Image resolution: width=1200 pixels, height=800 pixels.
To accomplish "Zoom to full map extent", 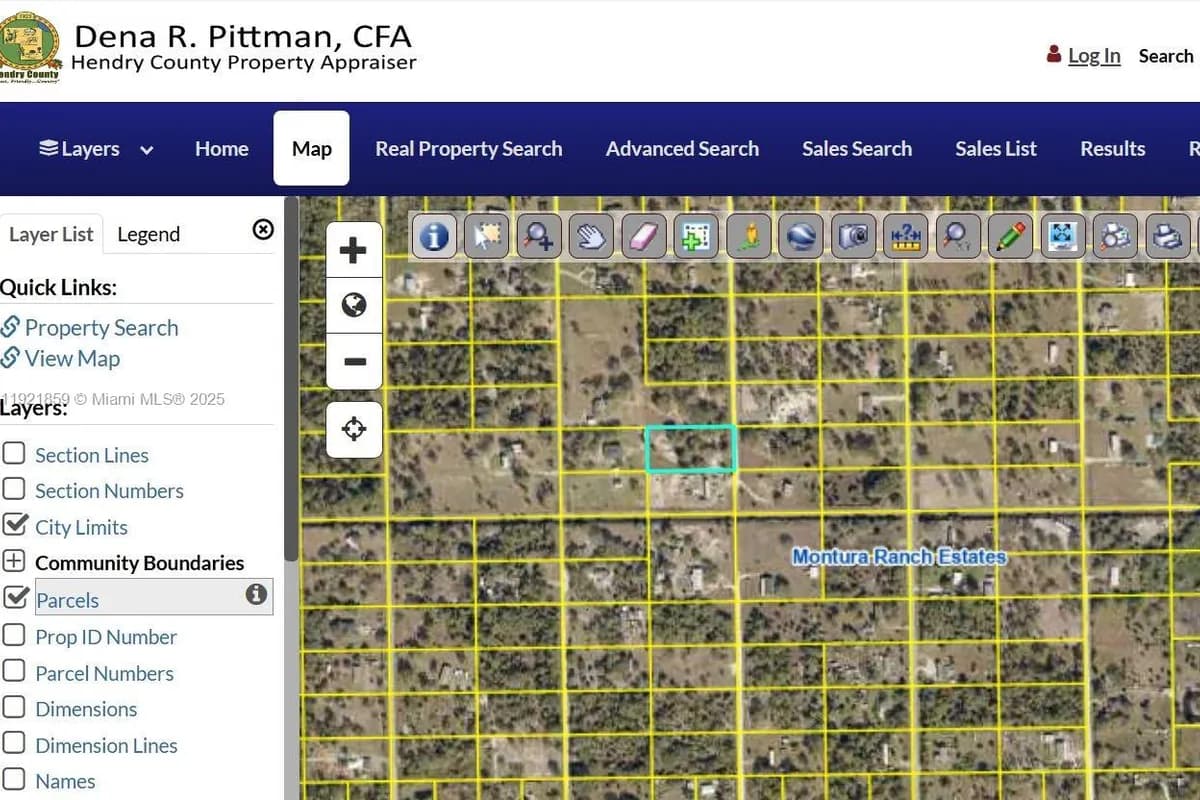I will (1062, 236).
